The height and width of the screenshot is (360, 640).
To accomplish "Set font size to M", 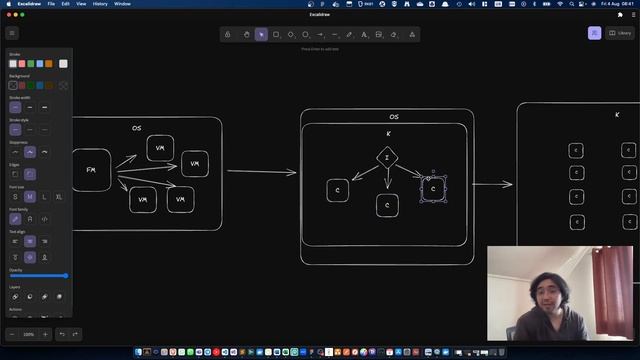I will pyautogui.click(x=30, y=197).
